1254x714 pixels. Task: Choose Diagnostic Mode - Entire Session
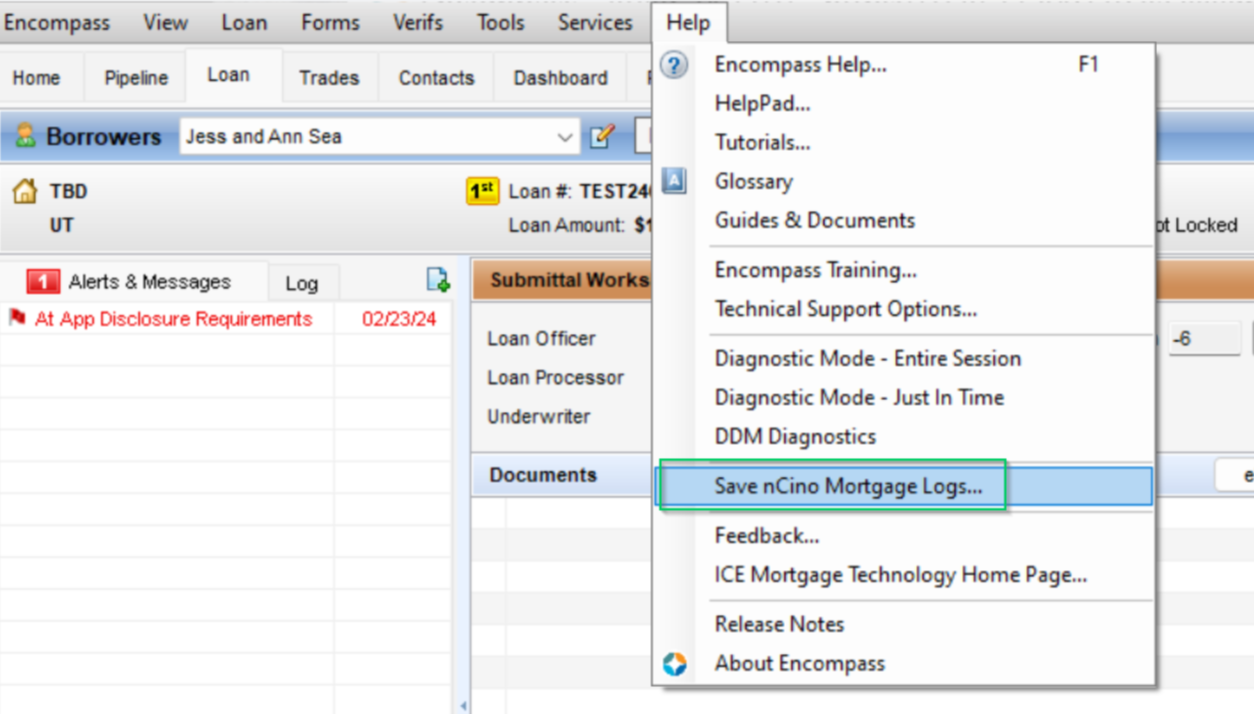pyautogui.click(x=903, y=358)
